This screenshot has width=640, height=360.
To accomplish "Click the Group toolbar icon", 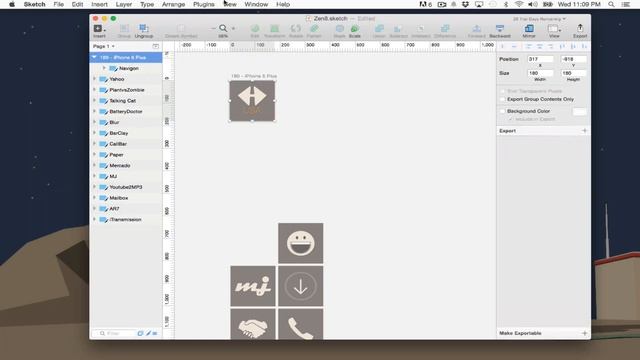I will pos(124,29).
